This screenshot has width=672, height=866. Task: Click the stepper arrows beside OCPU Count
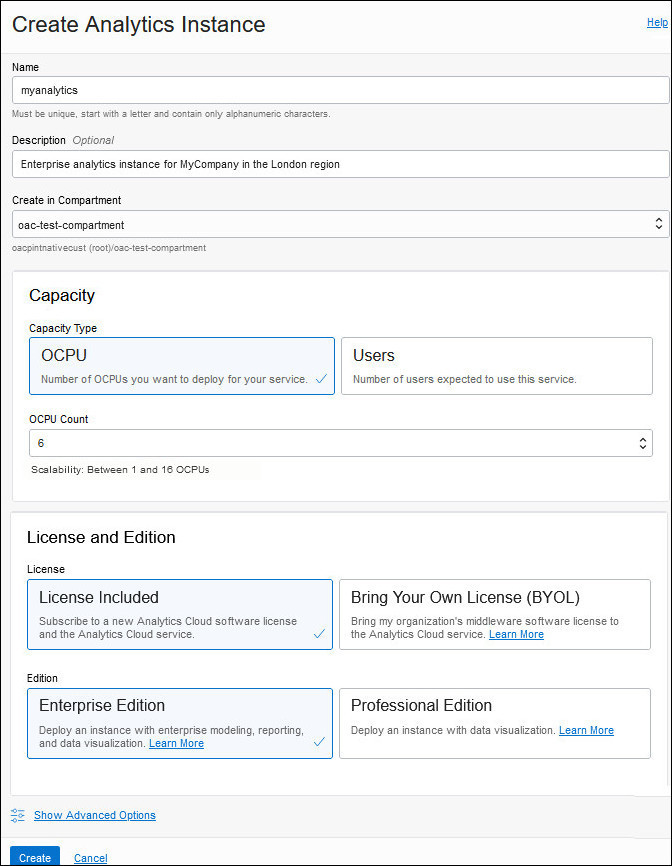(x=643, y=442)
